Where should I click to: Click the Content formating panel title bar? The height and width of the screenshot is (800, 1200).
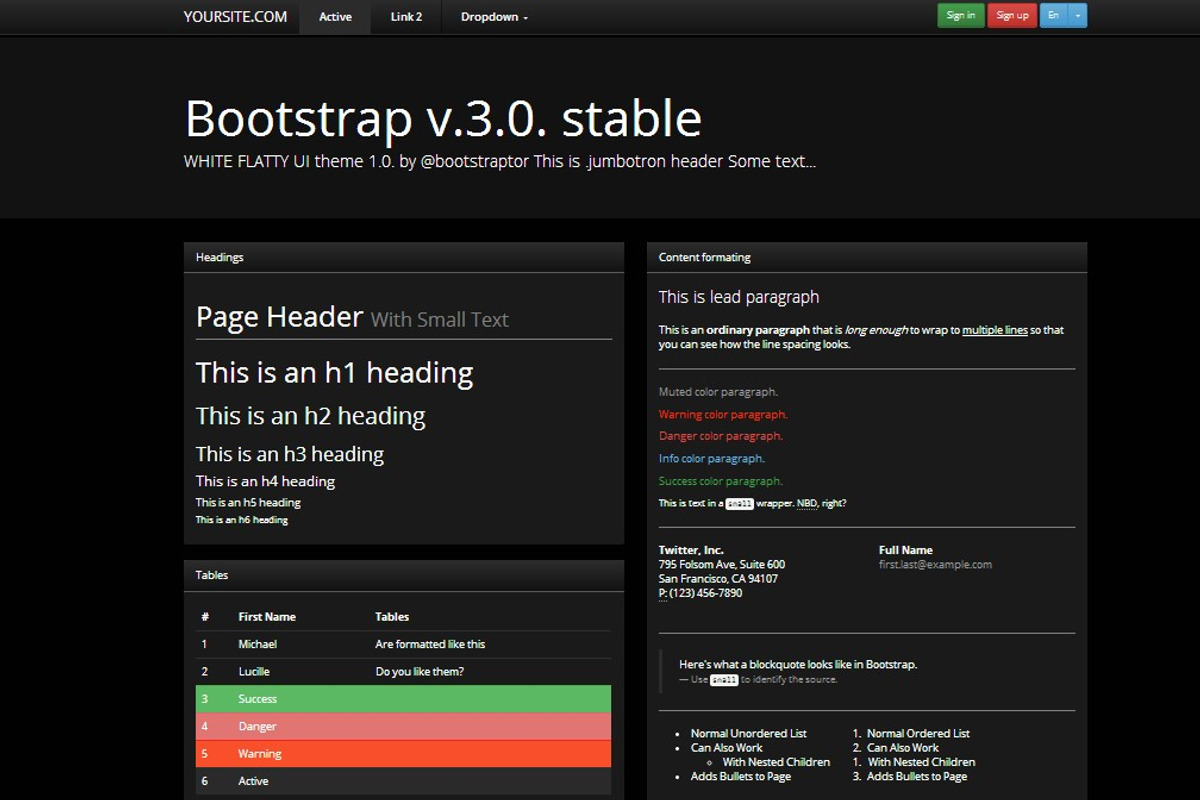point(704,257)
